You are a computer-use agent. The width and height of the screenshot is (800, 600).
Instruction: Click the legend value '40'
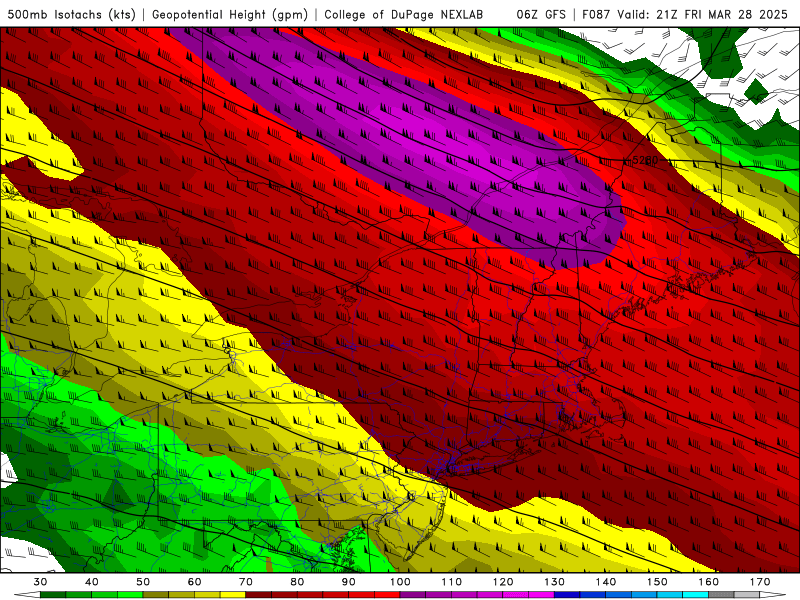[x=92, y=582]
